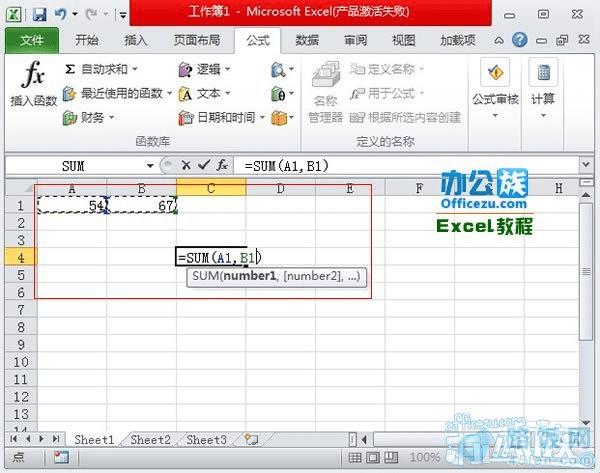Go to the next sheet tab
This screenshot has height=473, width=600.
pyautogui.click(x=41, y=439)
